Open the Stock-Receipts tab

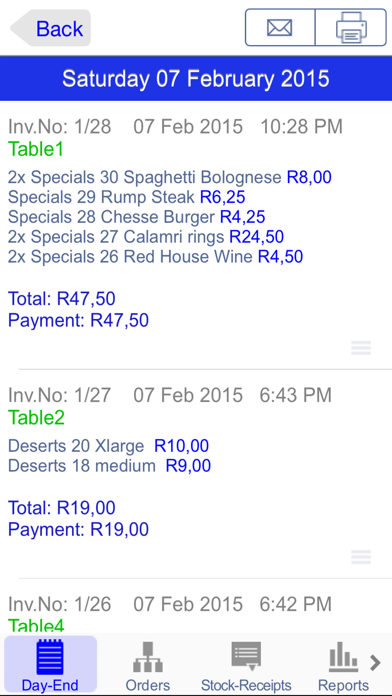(246, 664)
